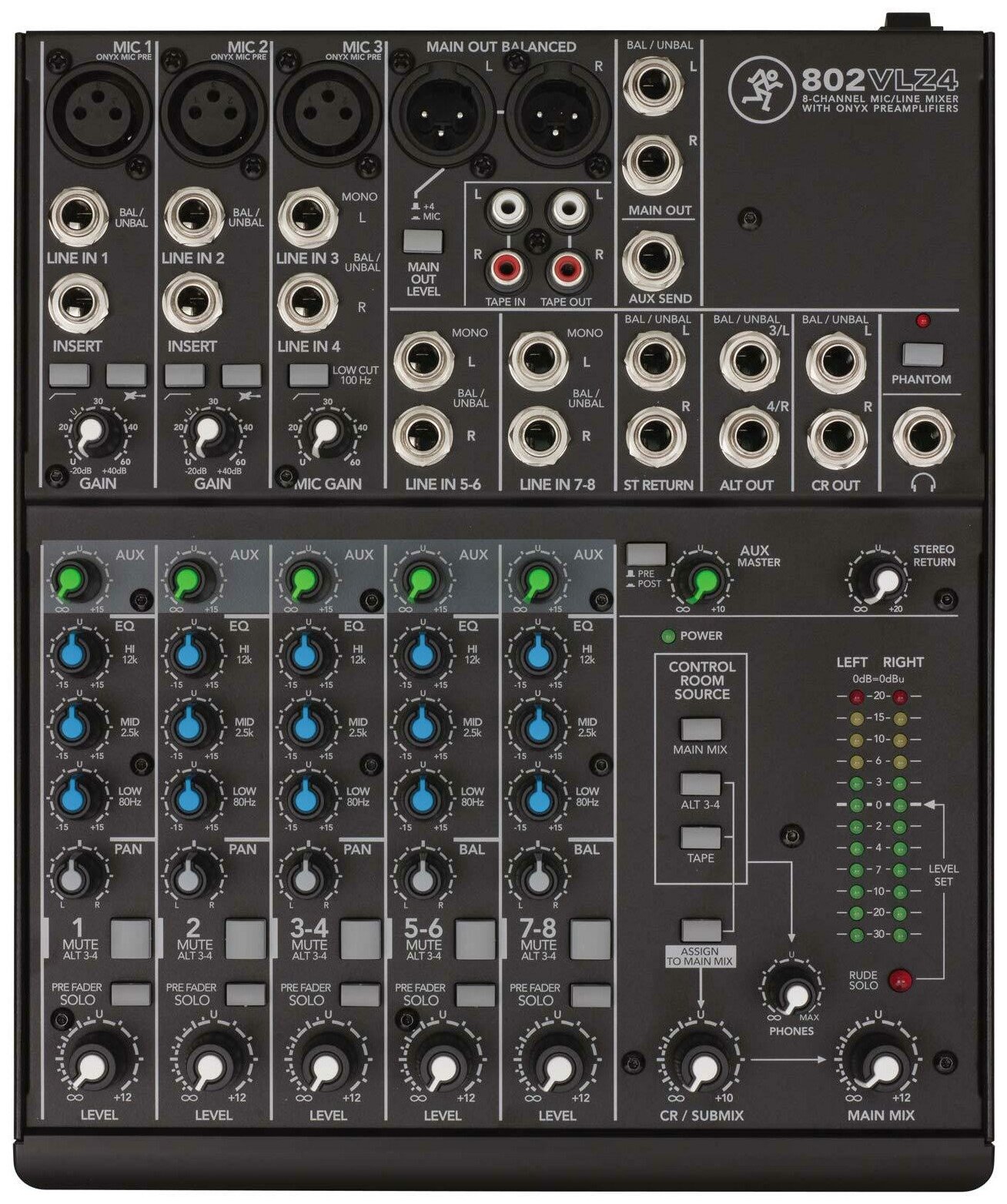Toggle channel 2 Hi-Z instrument switch
Screen dimensions: 1007x1204
pyautogui.click(x=241, y=375)
